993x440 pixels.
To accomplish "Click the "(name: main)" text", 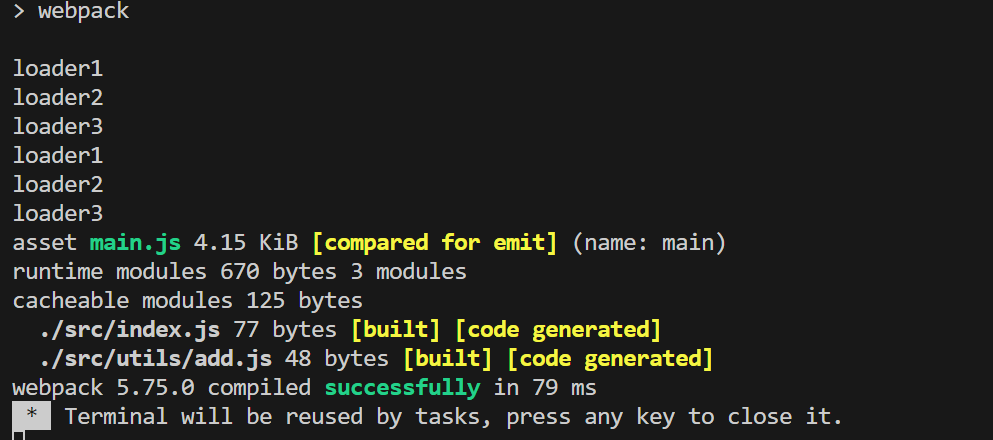I will click(649, 242).
